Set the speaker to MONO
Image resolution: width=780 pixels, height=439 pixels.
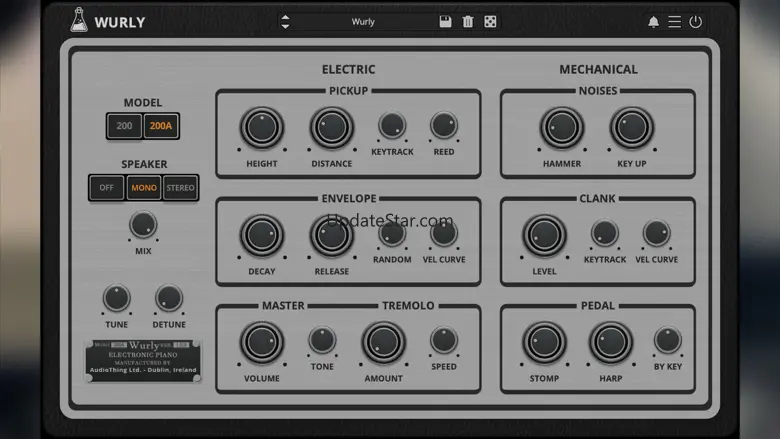click(x=144, y=187)
